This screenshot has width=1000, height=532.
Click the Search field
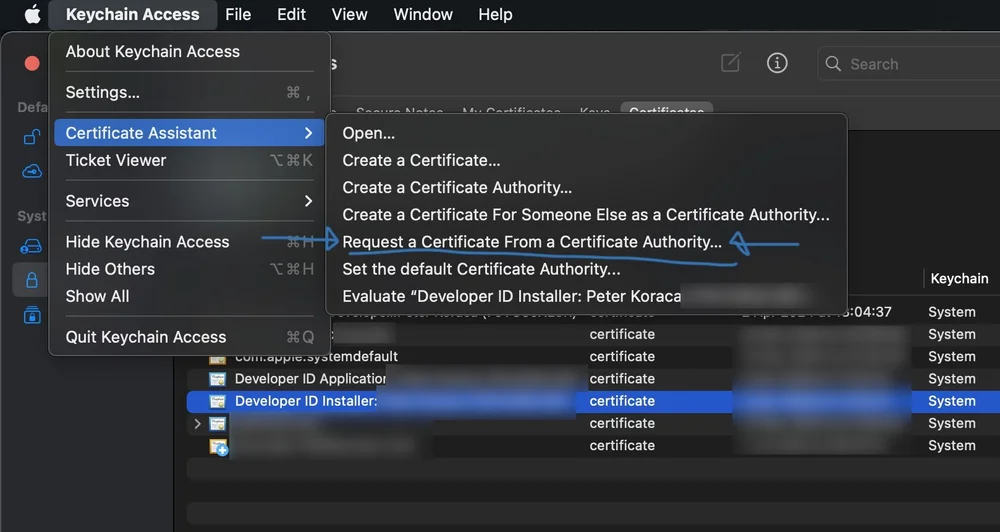click(x=909, y=64)
